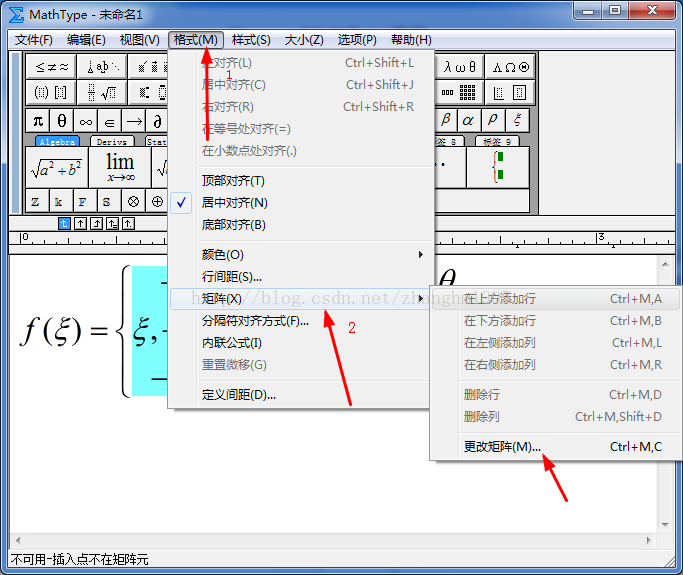
Task: Insert the blackboard Z symbol
Action: click(x=37, y=201)
